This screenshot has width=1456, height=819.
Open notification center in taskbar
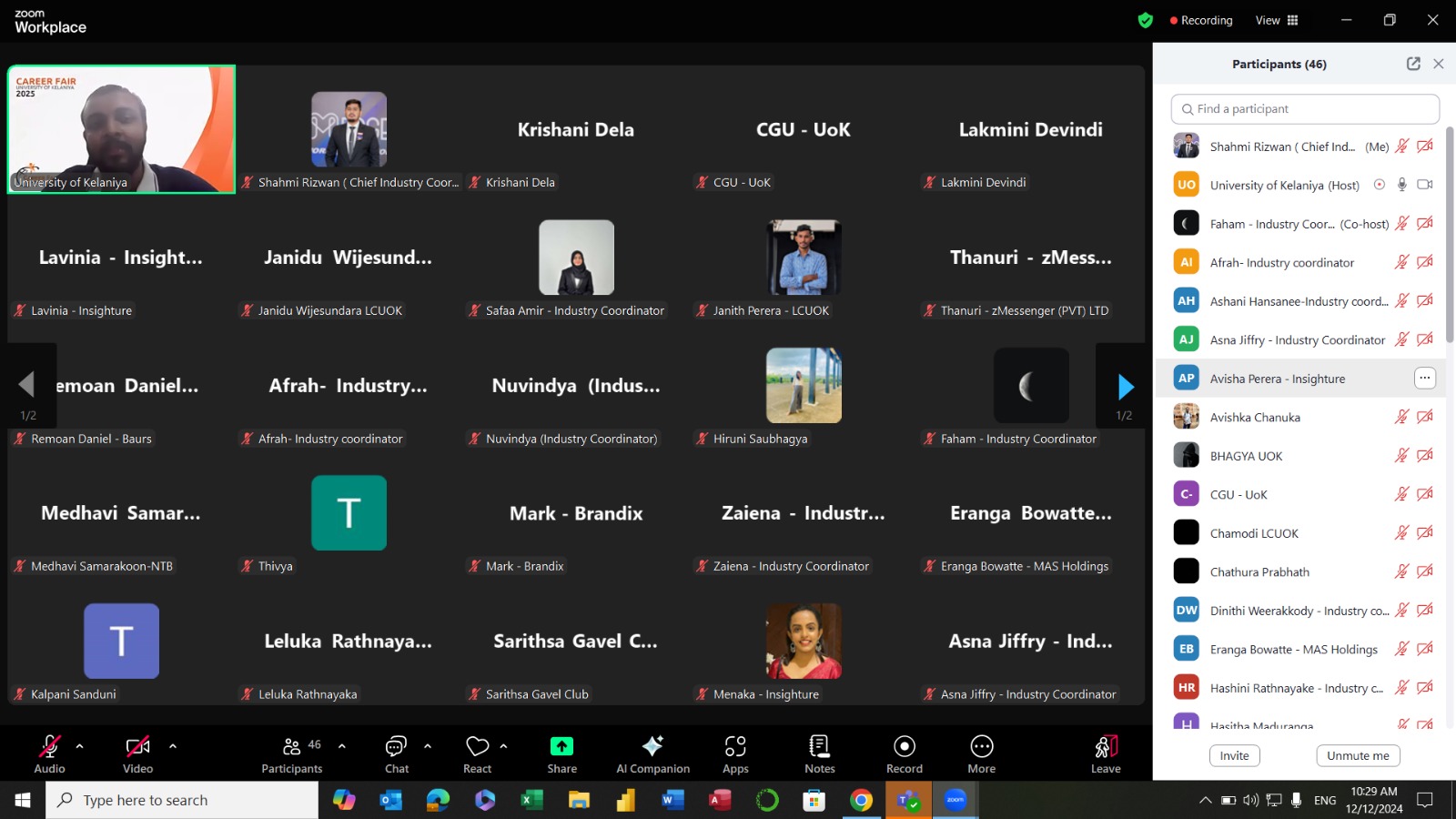click(x=1425, y=801)
